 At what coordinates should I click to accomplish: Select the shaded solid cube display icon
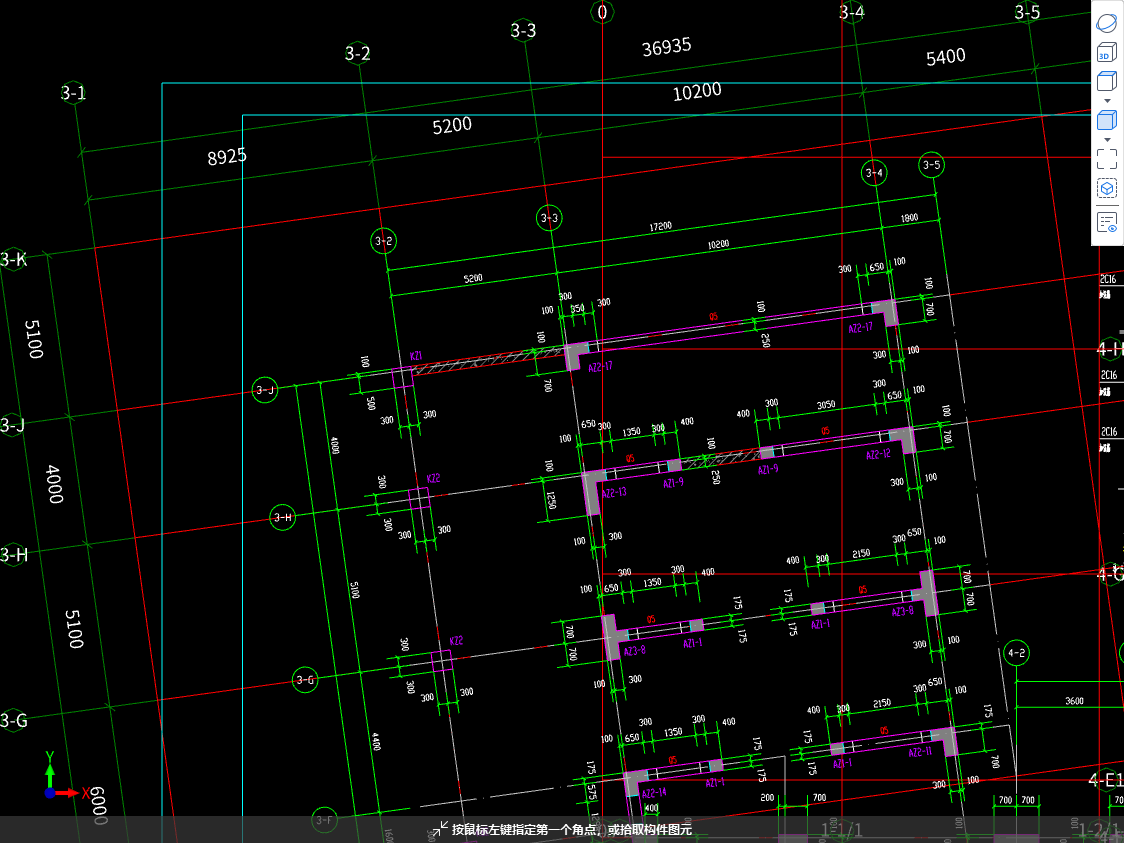coord(1107,120)
